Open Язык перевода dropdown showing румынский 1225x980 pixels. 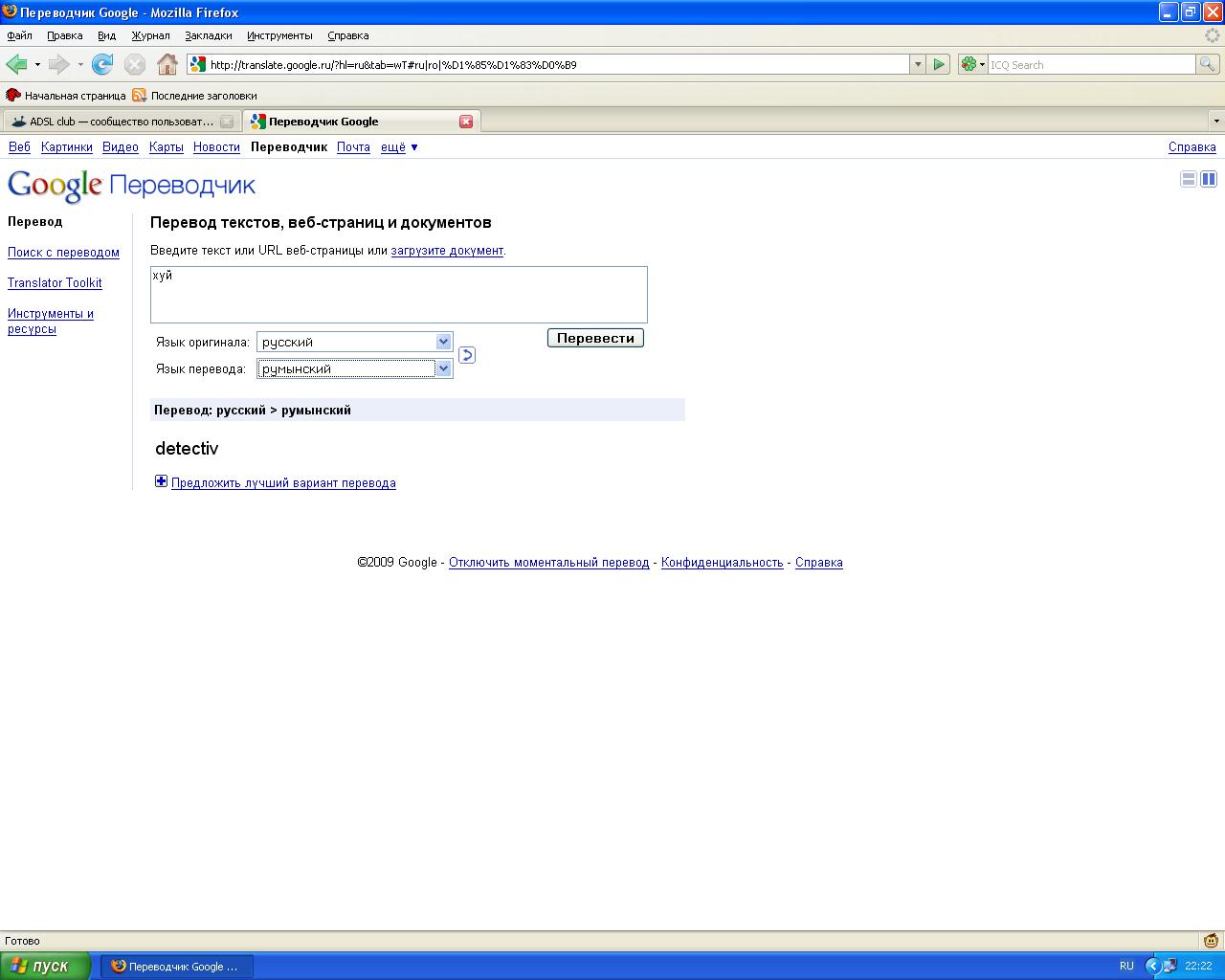click(354, 368)
